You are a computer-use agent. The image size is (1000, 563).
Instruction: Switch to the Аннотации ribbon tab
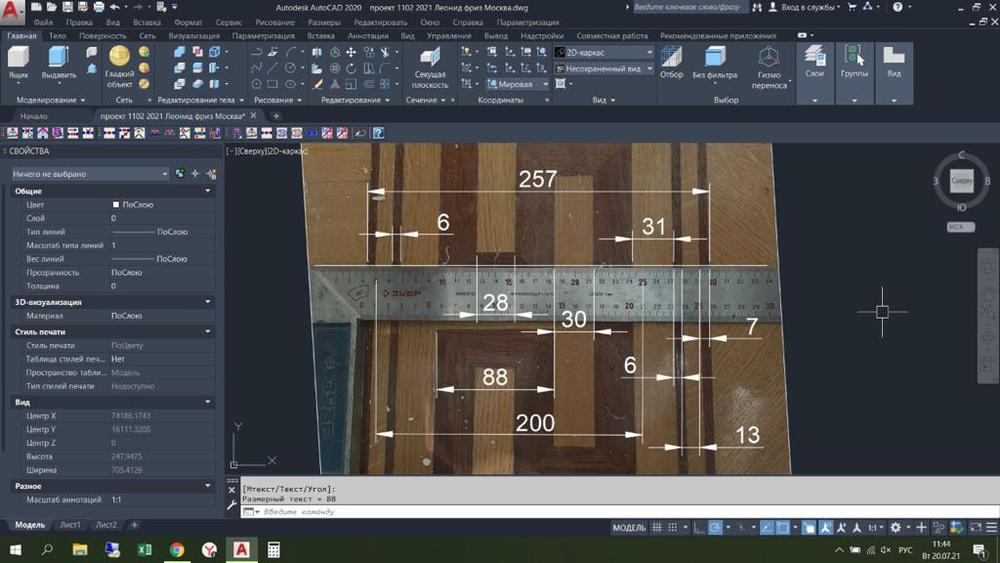click(368, 35)
